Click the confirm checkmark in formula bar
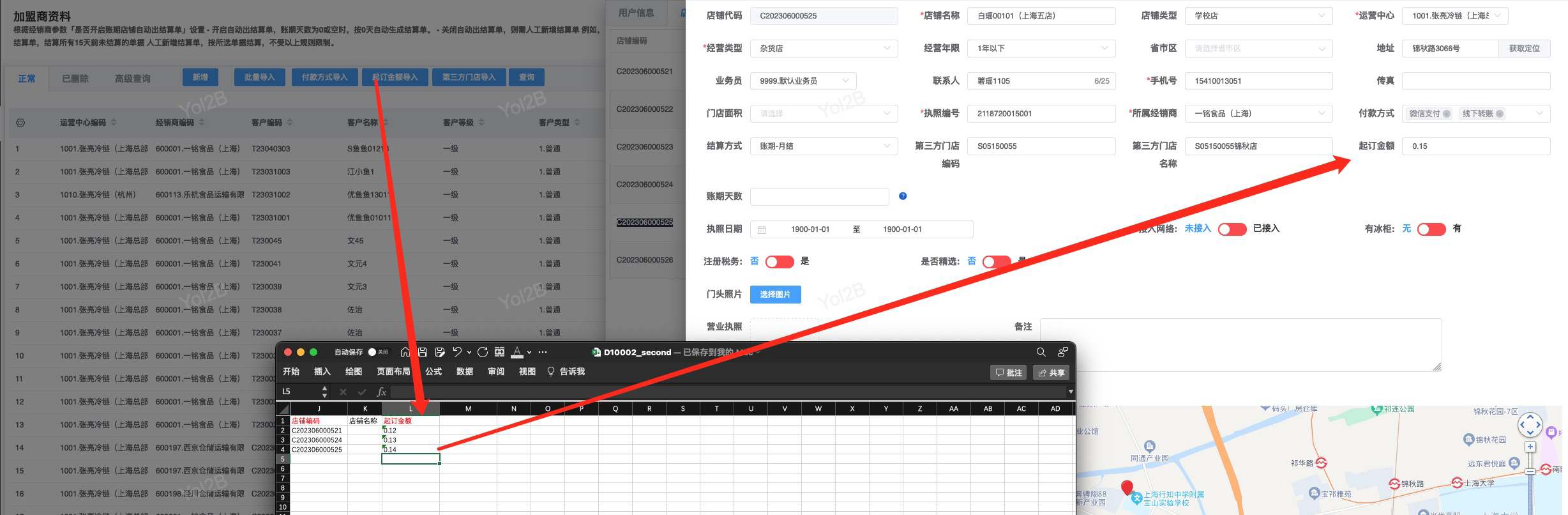The height and width of the screenshot is (515, 1568). pyautogui.click(x=362, y=392)
